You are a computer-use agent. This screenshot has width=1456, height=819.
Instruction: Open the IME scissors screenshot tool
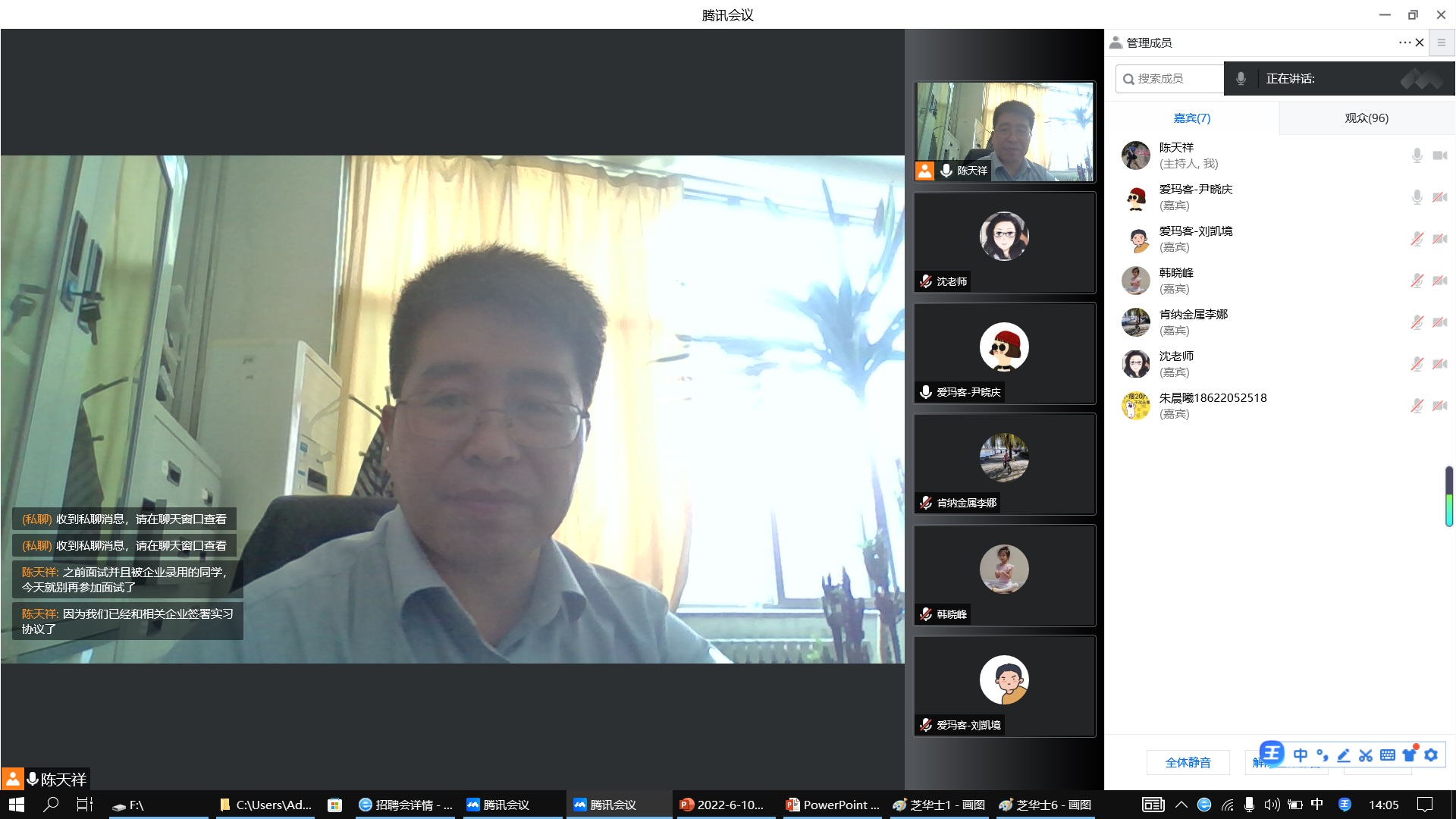click(1366, 755)
